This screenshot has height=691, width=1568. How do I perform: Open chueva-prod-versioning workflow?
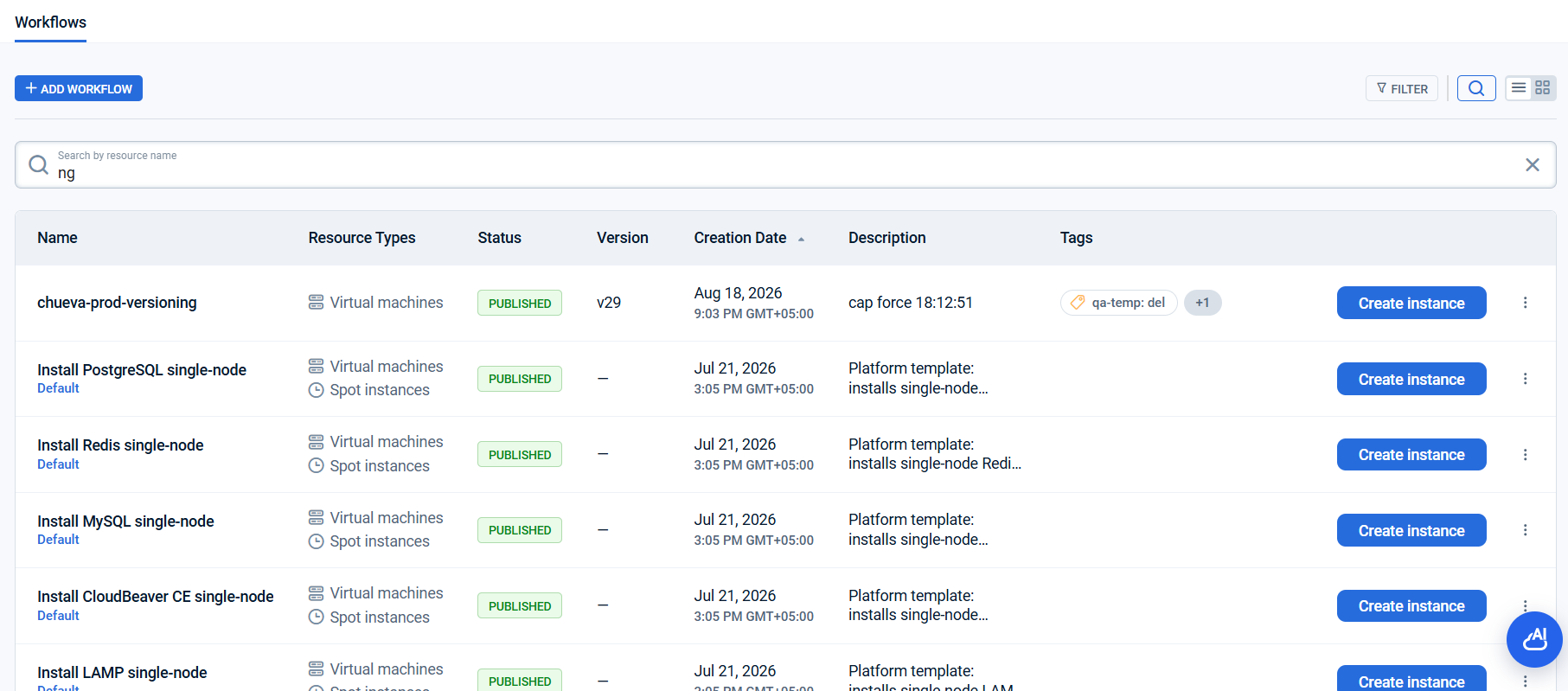(x=117, y=303)
